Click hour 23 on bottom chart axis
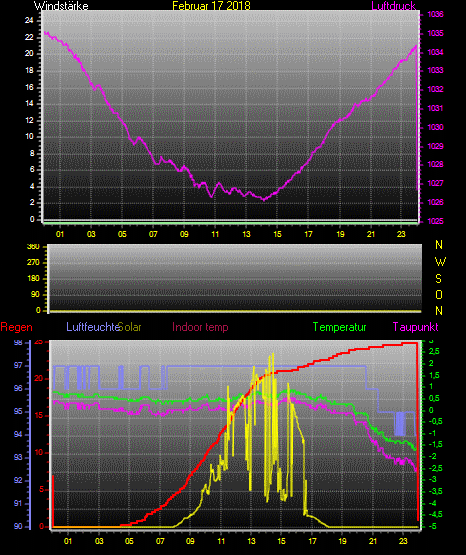The height and width of the screenshot is (555, 466). (403, 541)
